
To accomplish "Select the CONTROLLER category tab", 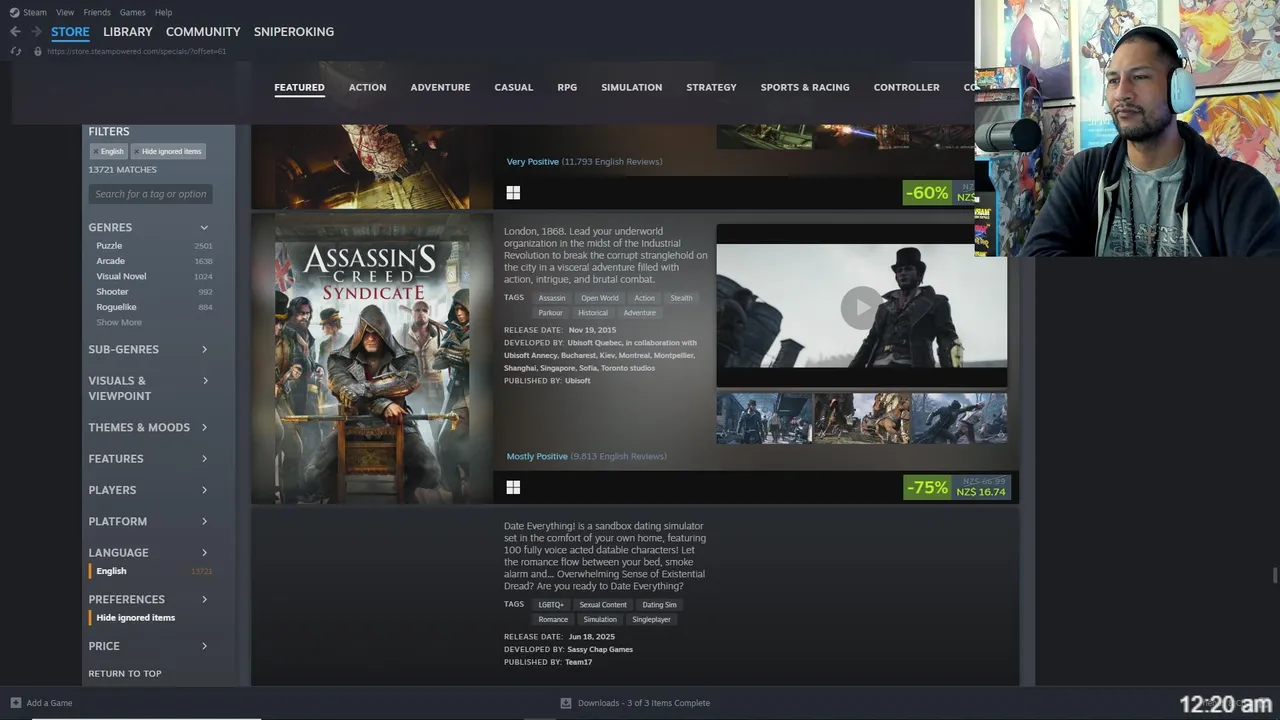I will 906,87.
